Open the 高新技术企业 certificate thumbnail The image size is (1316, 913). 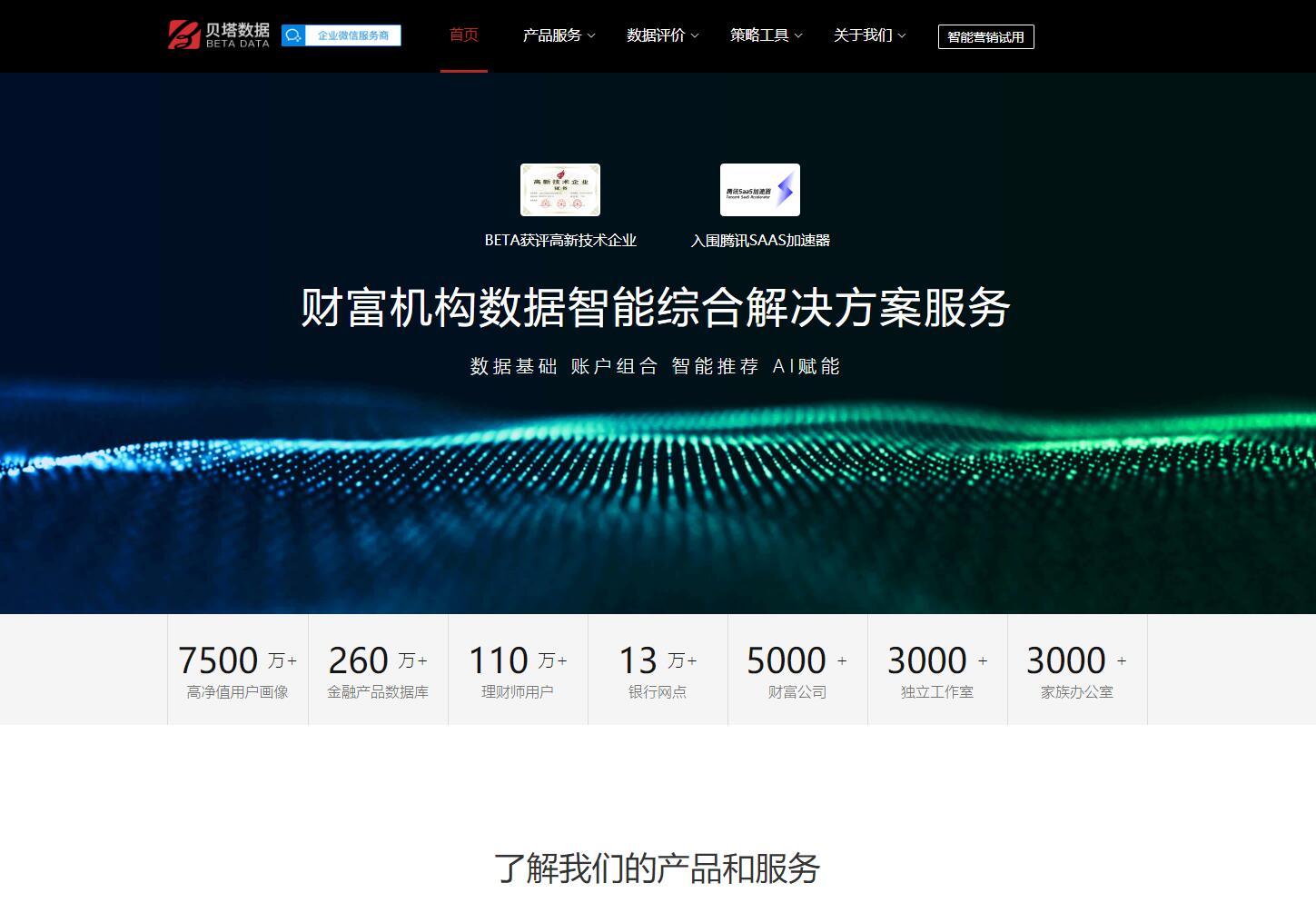click(x=560, y=190)
